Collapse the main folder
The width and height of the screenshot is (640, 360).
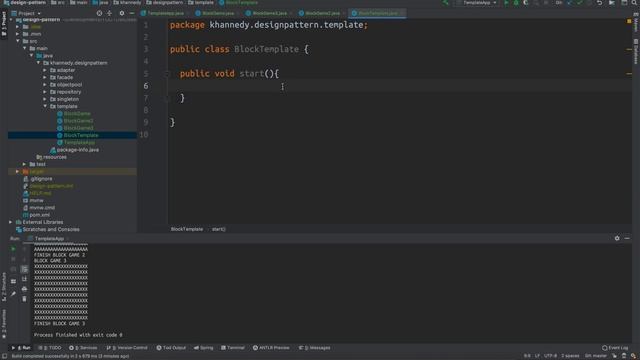click(x=24, y=49)
